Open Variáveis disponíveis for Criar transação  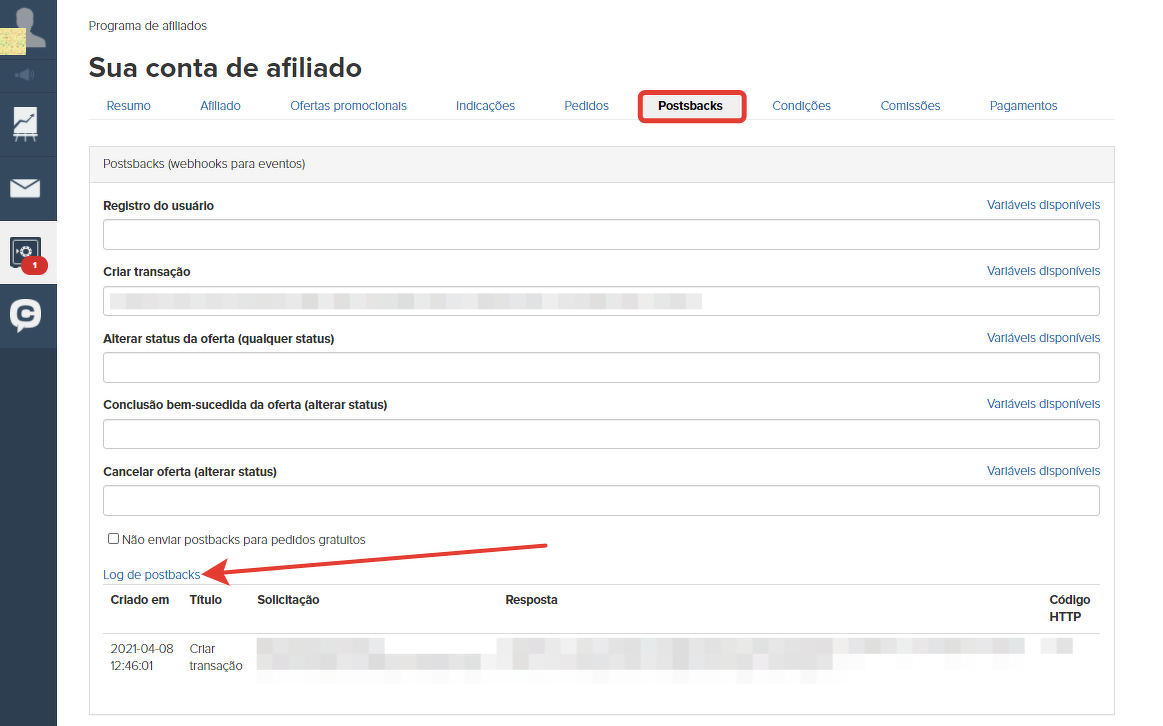point(1043,271)
